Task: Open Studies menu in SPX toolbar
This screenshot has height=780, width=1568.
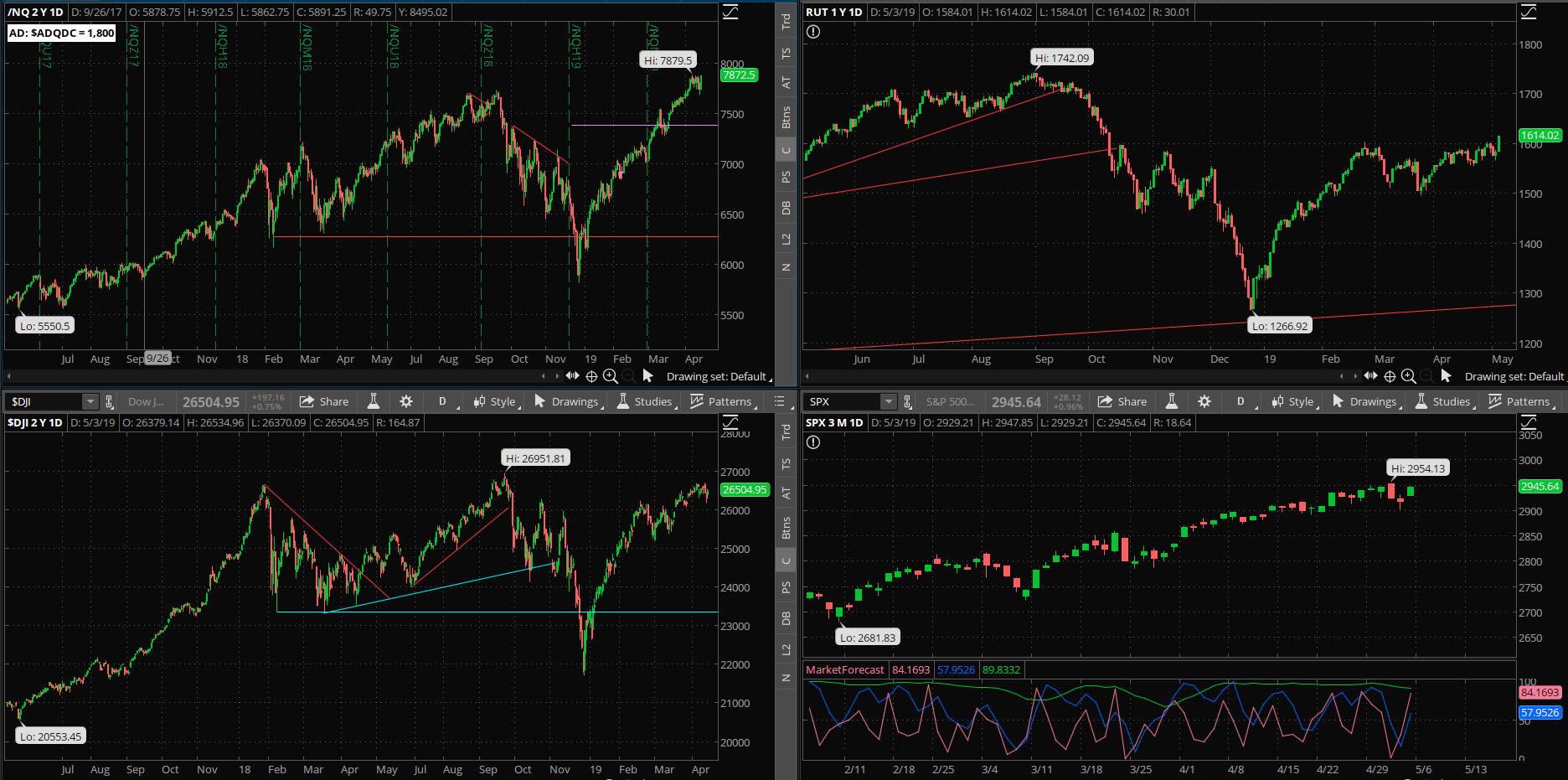Action: [x=1444, y=401]
